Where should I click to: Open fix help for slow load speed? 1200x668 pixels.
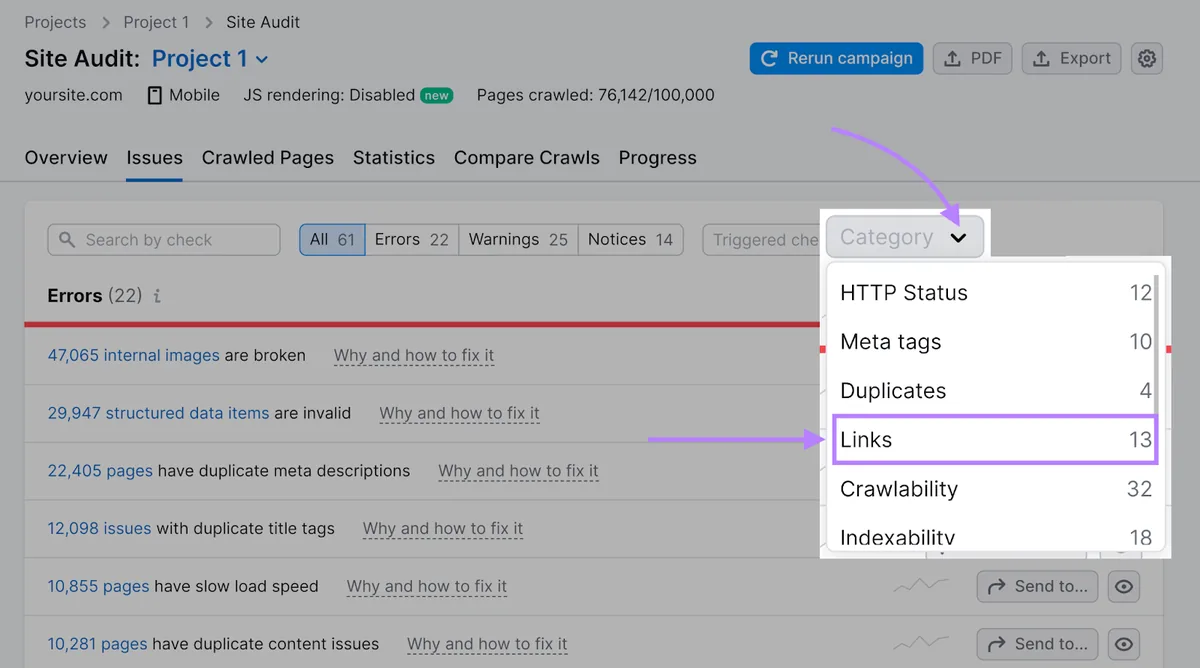(427, 586)
